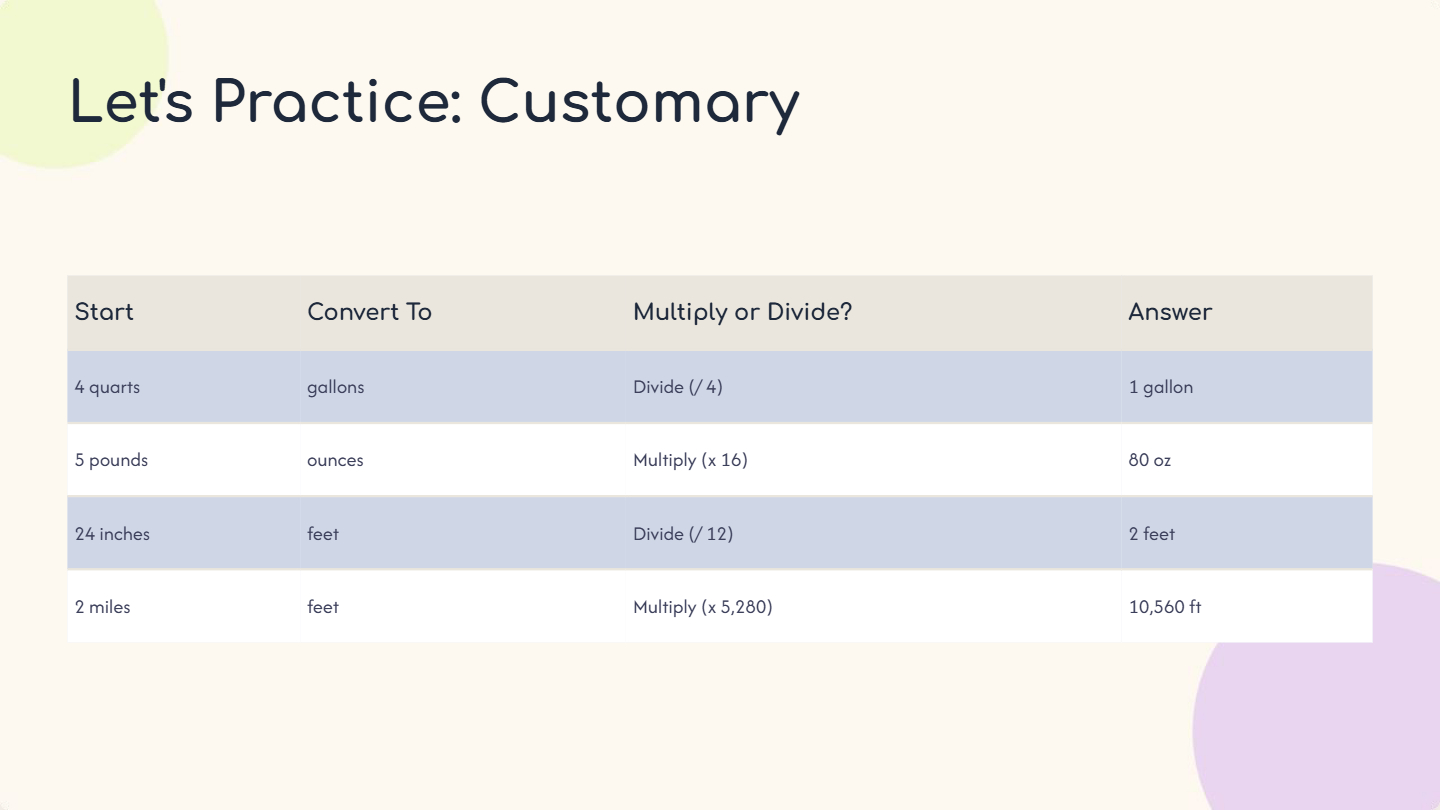Select the "10,560 ft" answer cell

click(1165, 607)
